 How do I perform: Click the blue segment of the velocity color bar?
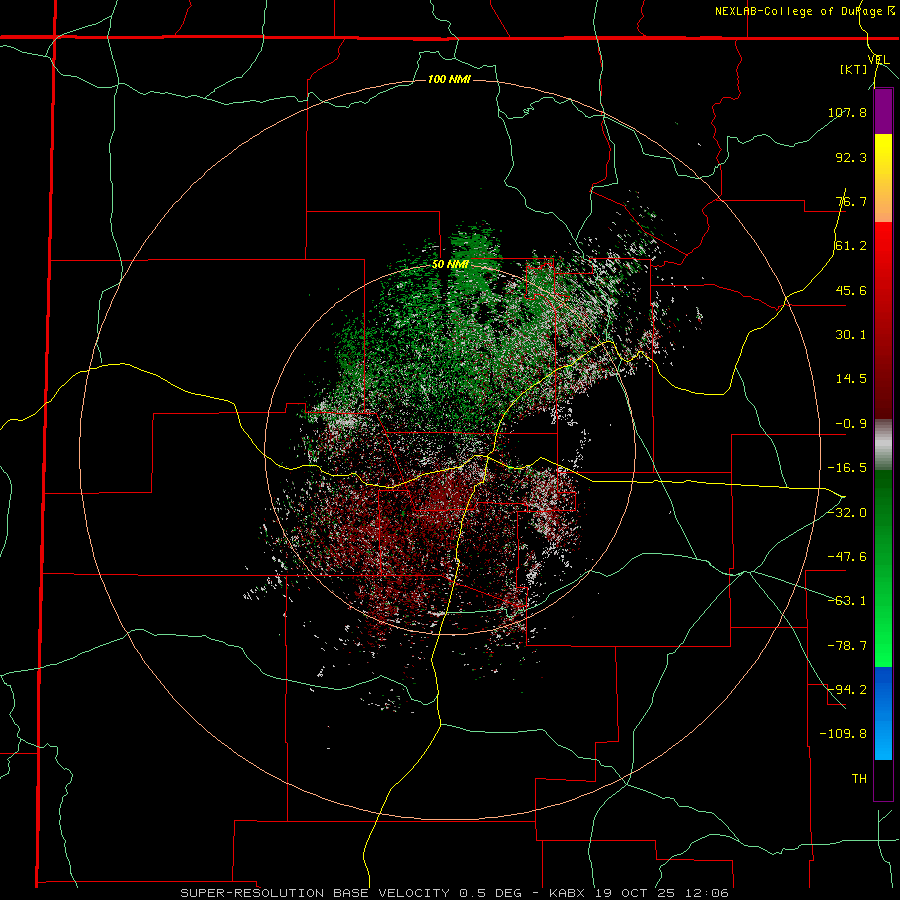tap(883, 713)
